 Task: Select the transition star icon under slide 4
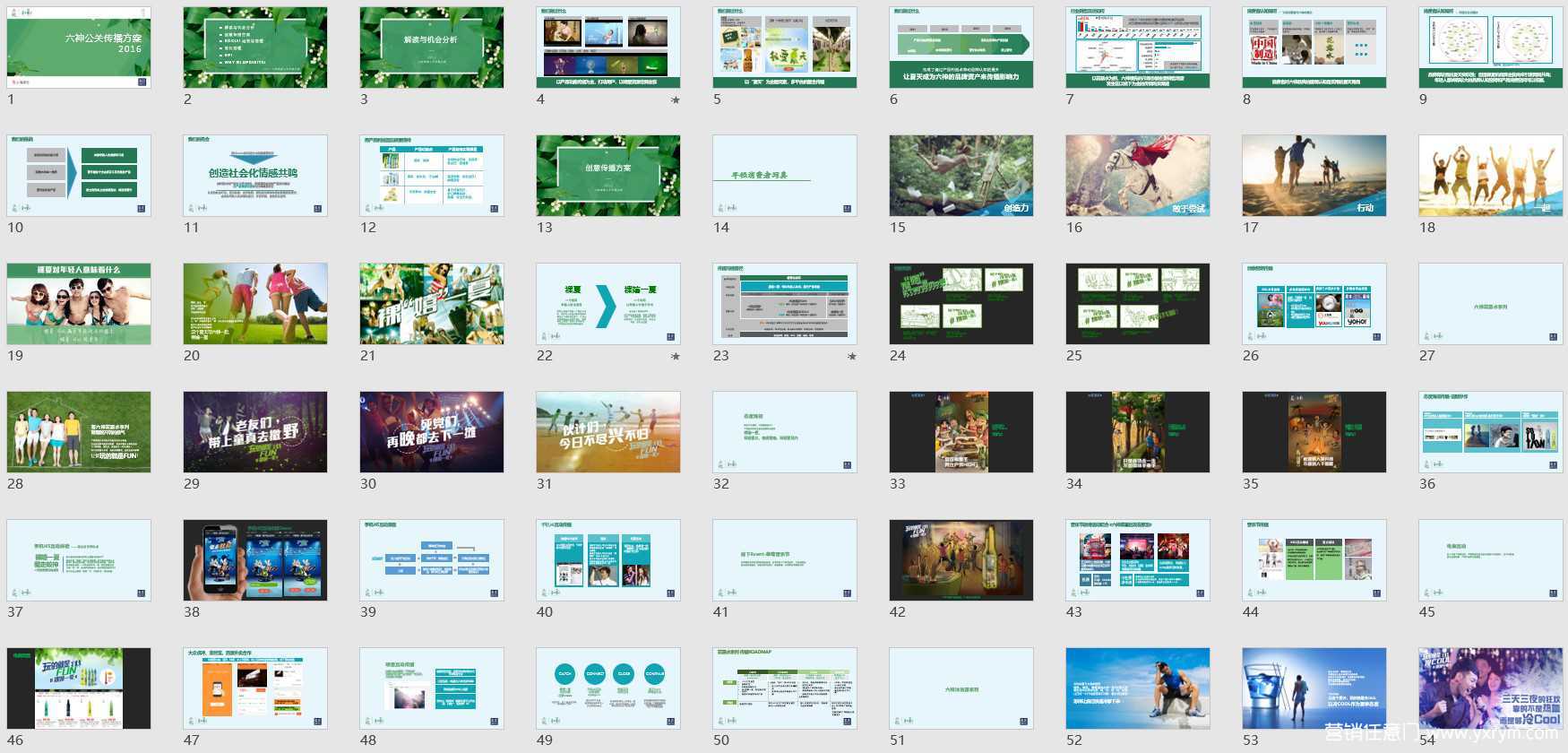[x=676, y=100]
